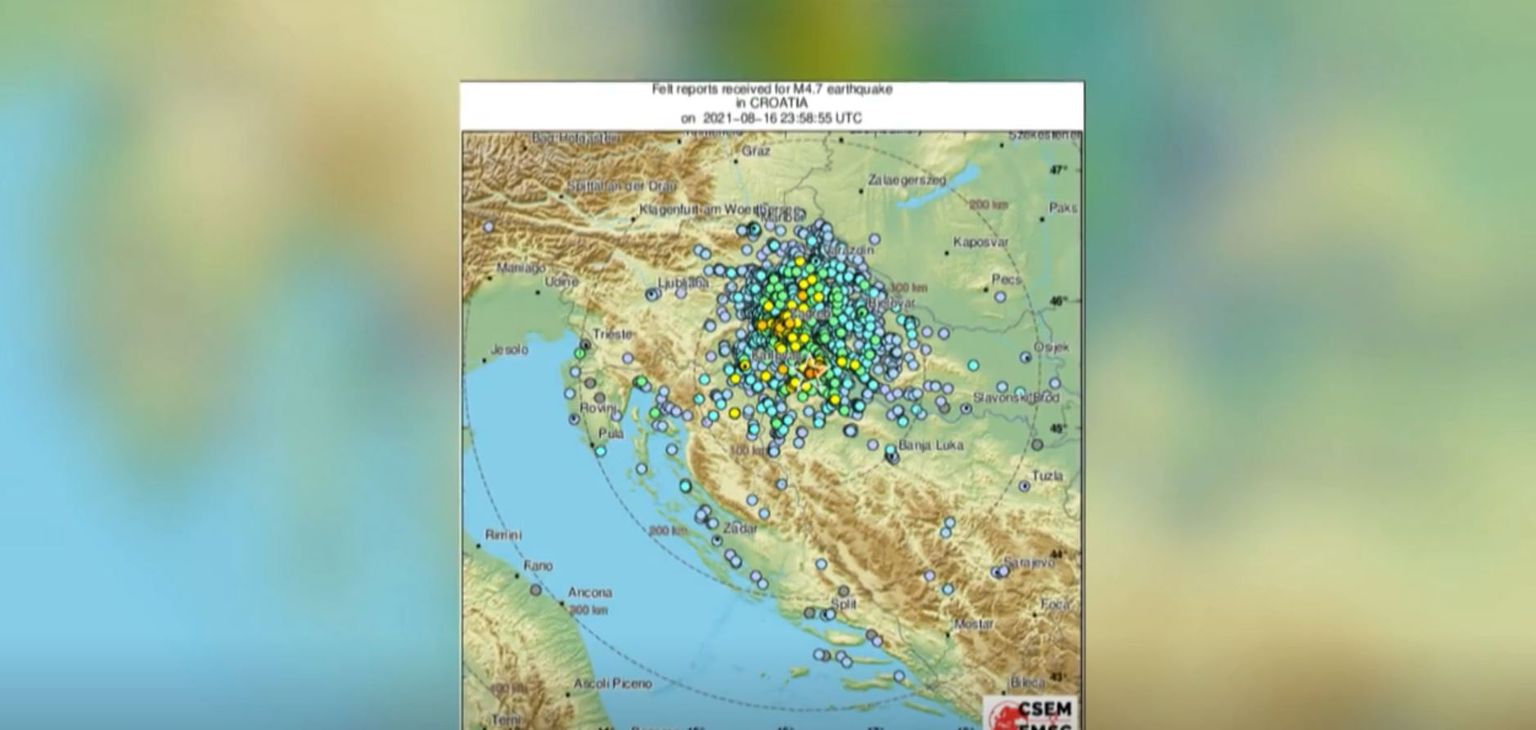Click the CSEM EMSC logo
Screen dimensions: 1536x730
1031,712
